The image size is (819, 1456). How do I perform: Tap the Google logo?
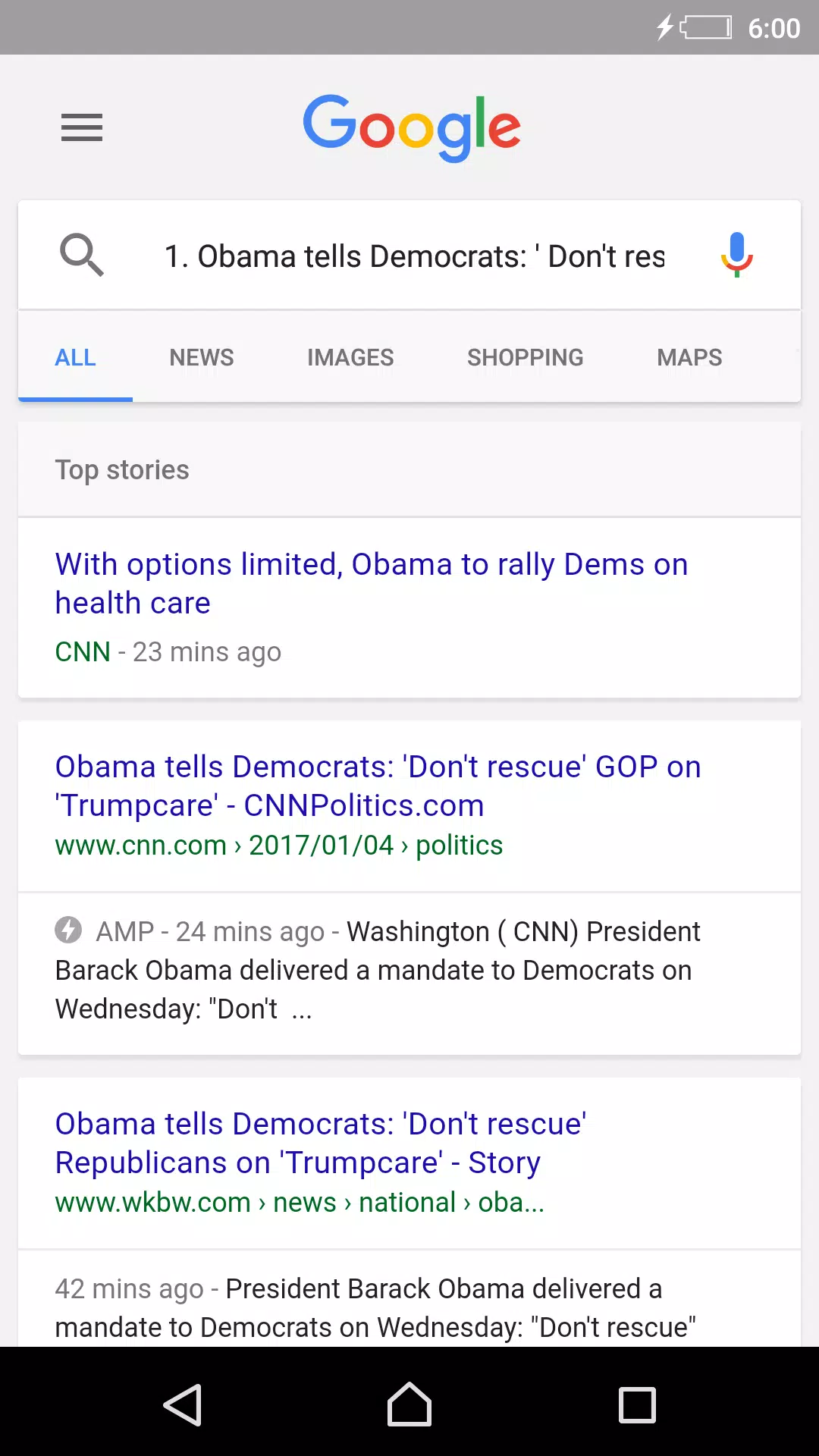click(x=412, y=127)
